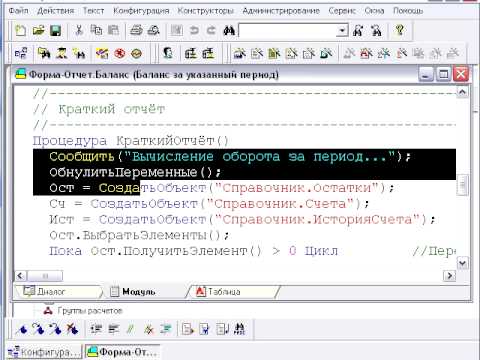Screen dimensions: 480x360
Task: Click the open folder icon in the toolbar
Action: tap(38, 31)
